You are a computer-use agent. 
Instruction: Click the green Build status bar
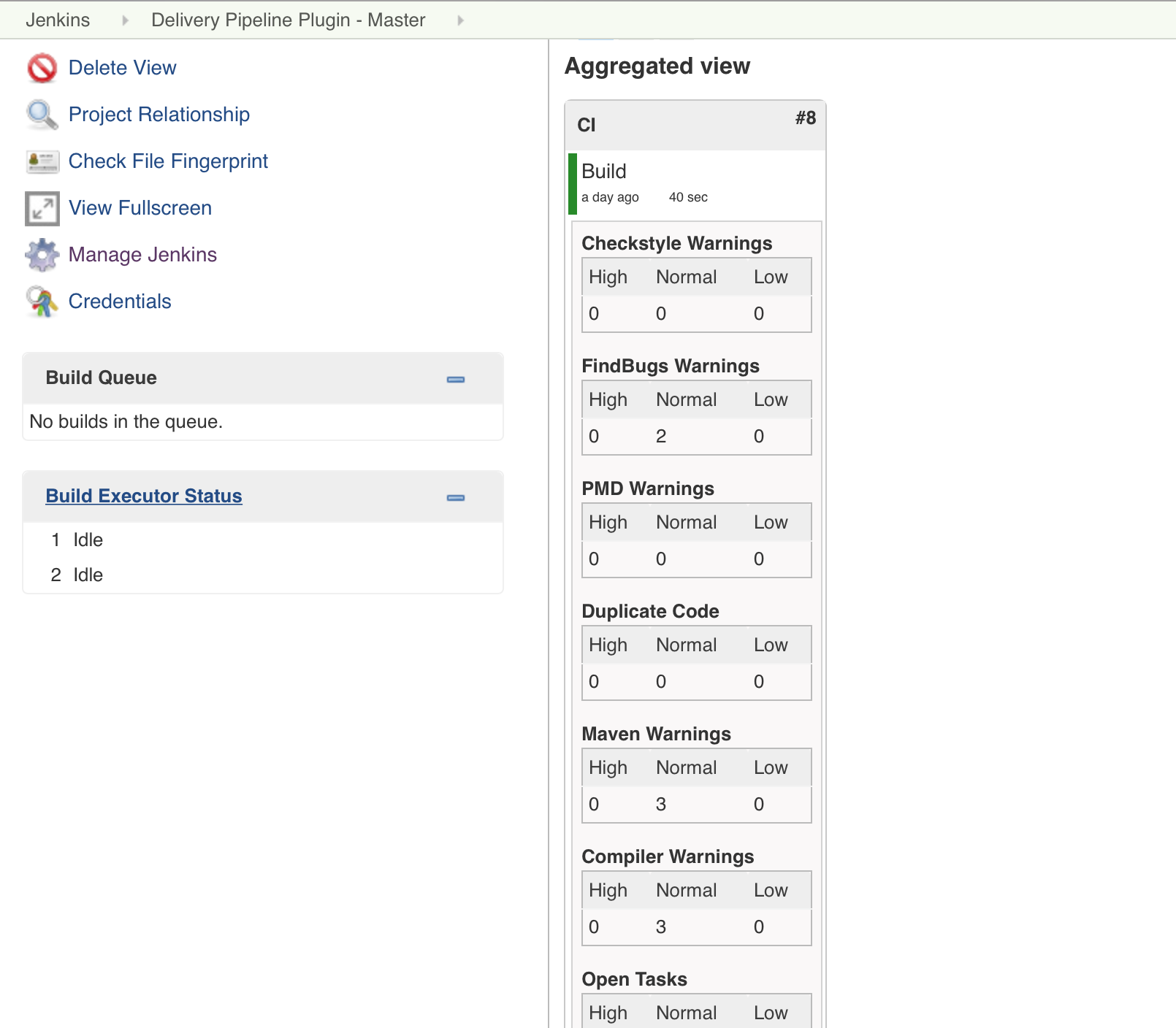(573, 184)
